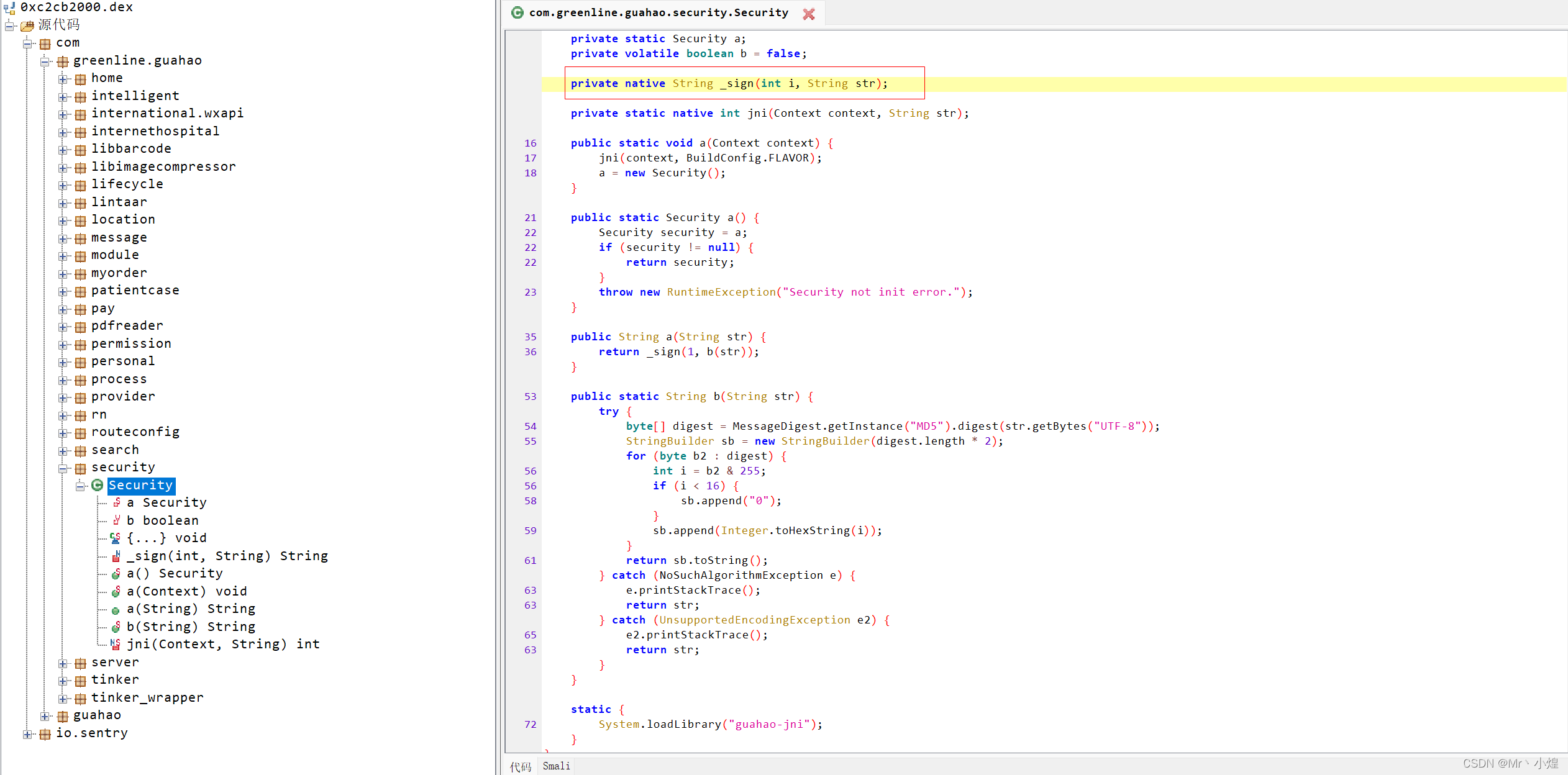Image resolution: width=1568 pixels, height=775 pixels.
Task: Click the native method _sign icon
Action: [116, 556]
